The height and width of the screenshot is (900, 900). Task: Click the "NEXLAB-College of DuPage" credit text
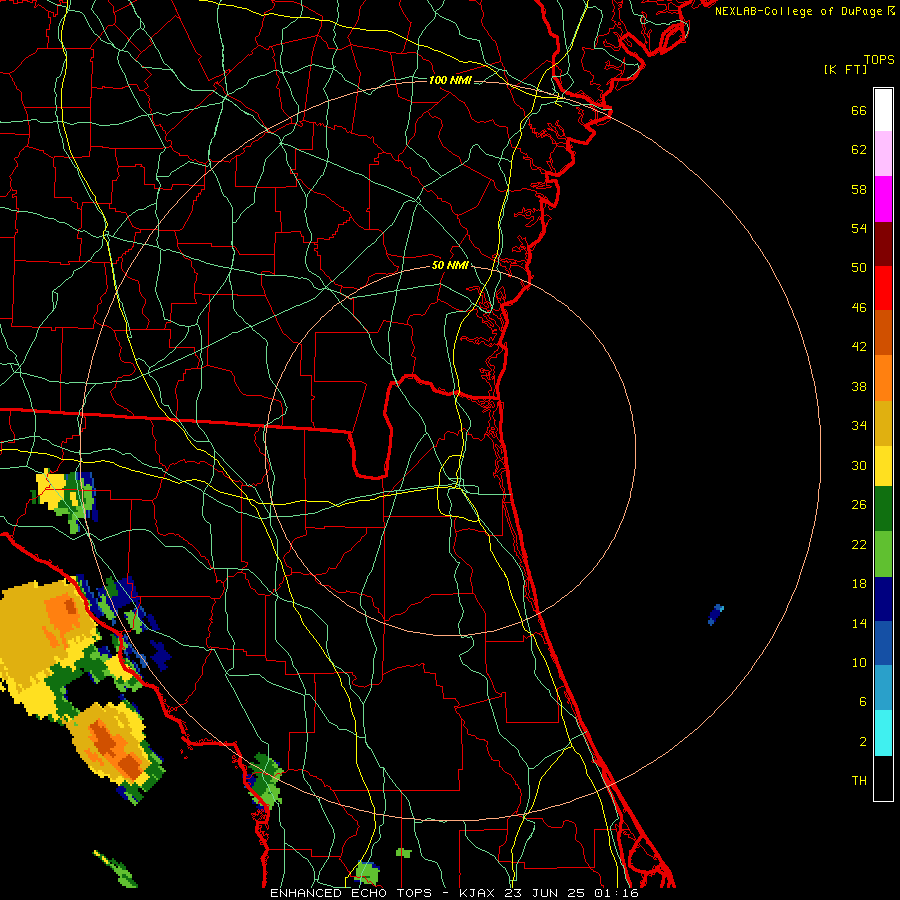798,11
